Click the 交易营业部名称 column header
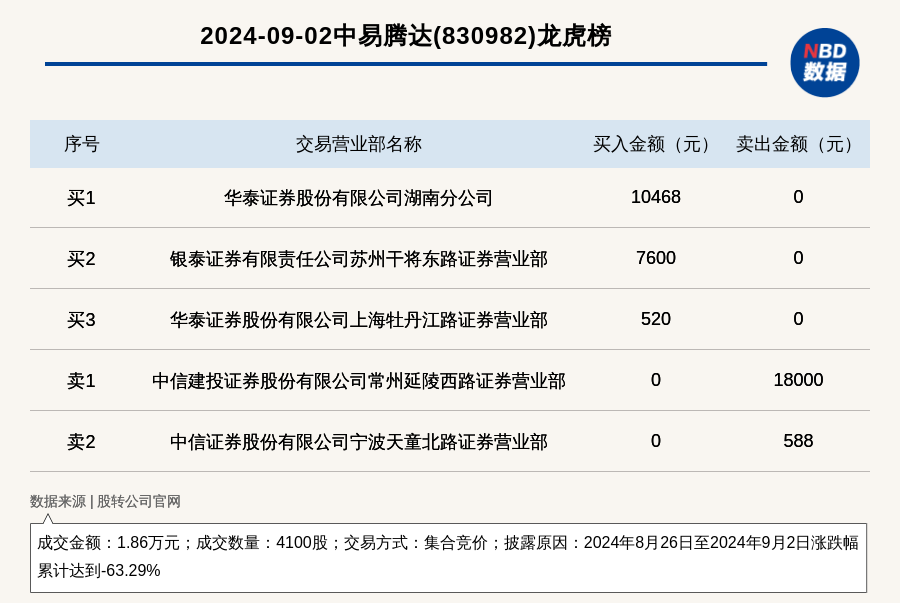The width and height of the screenshot is (900, 603). [x=359, y=144]
